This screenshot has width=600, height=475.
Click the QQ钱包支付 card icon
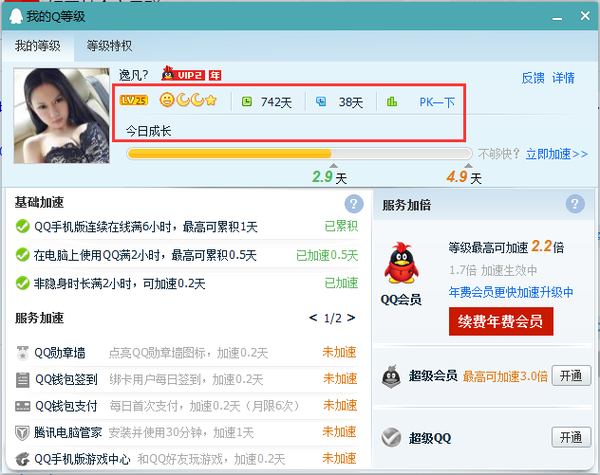(x=23, y=406)
